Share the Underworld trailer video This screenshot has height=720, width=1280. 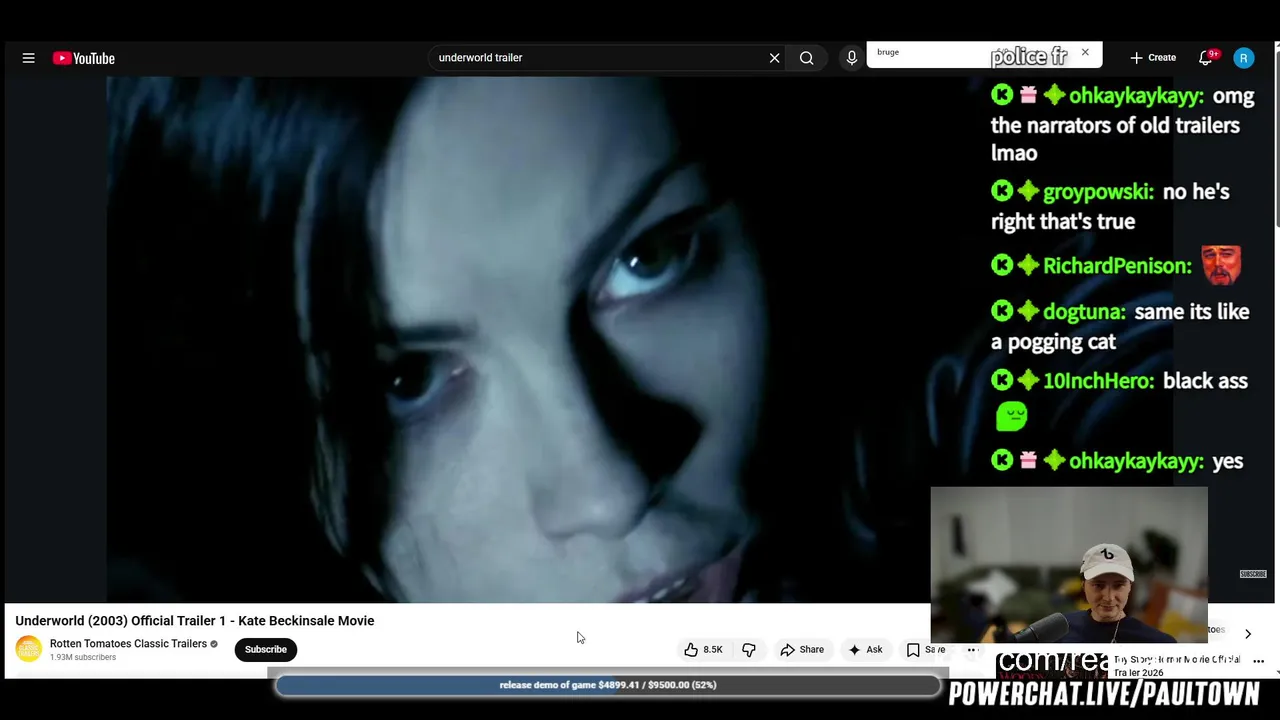[x=802, y=650]
